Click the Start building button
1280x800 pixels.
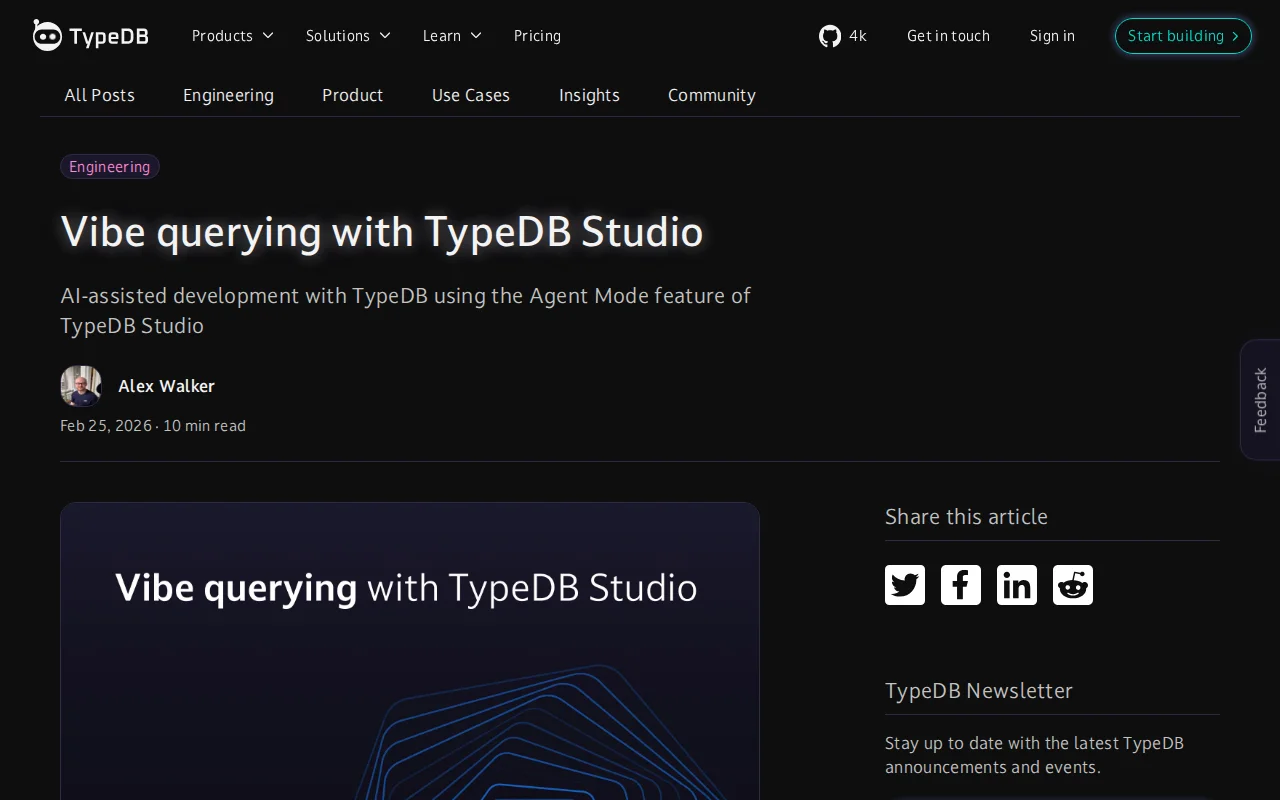coord(1183,36)
